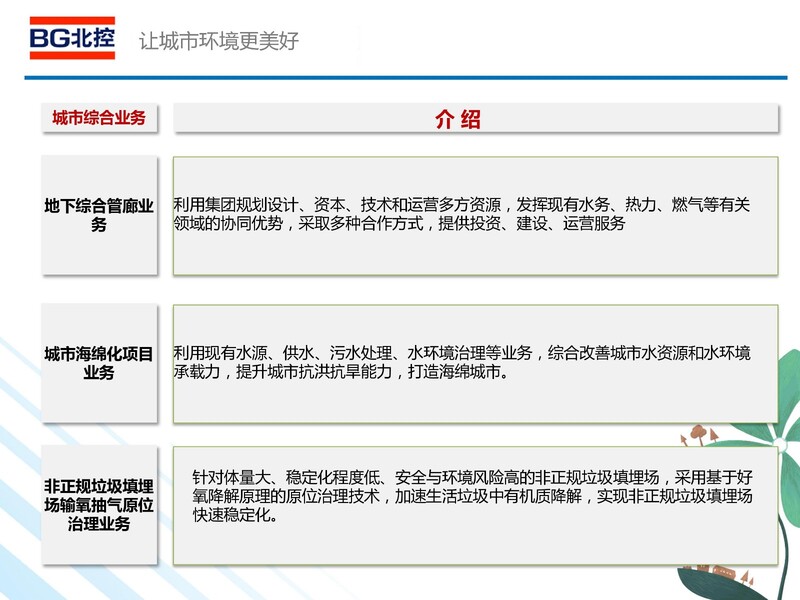Select the 城市海绵化项目业务 label box
This screenshot has height=600, width=800.
click(x=99, y=363)
